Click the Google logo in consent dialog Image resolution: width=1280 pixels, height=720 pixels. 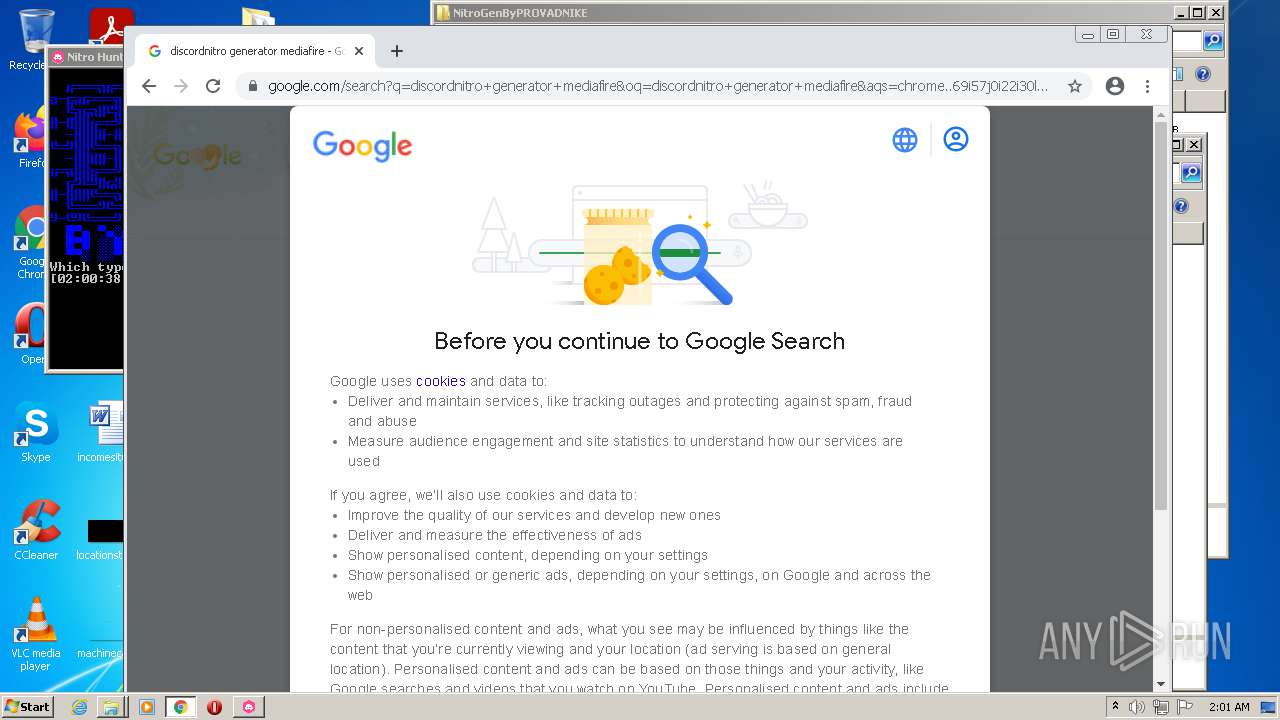pos(362,146)
